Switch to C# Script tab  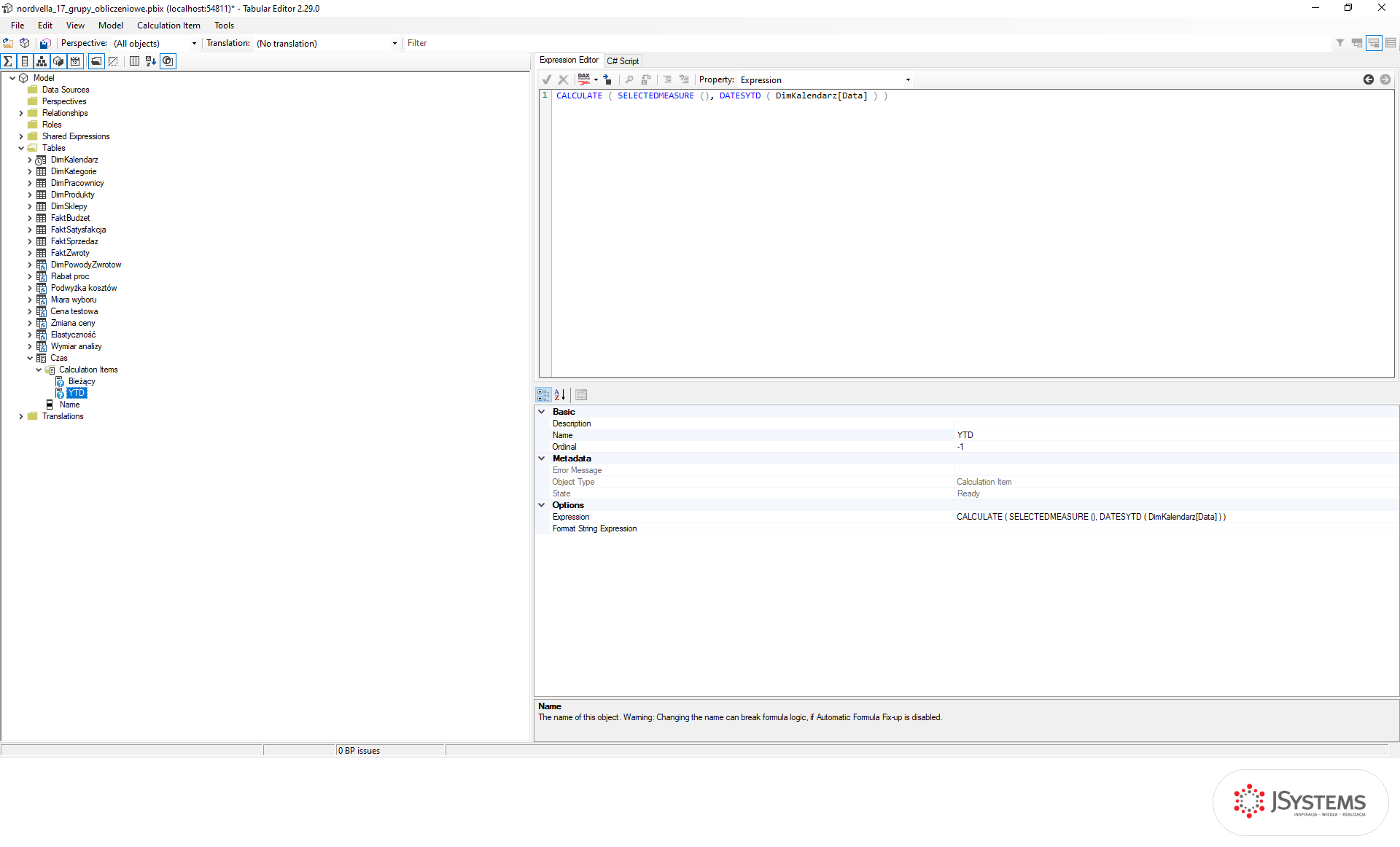[x=623, y=61]
